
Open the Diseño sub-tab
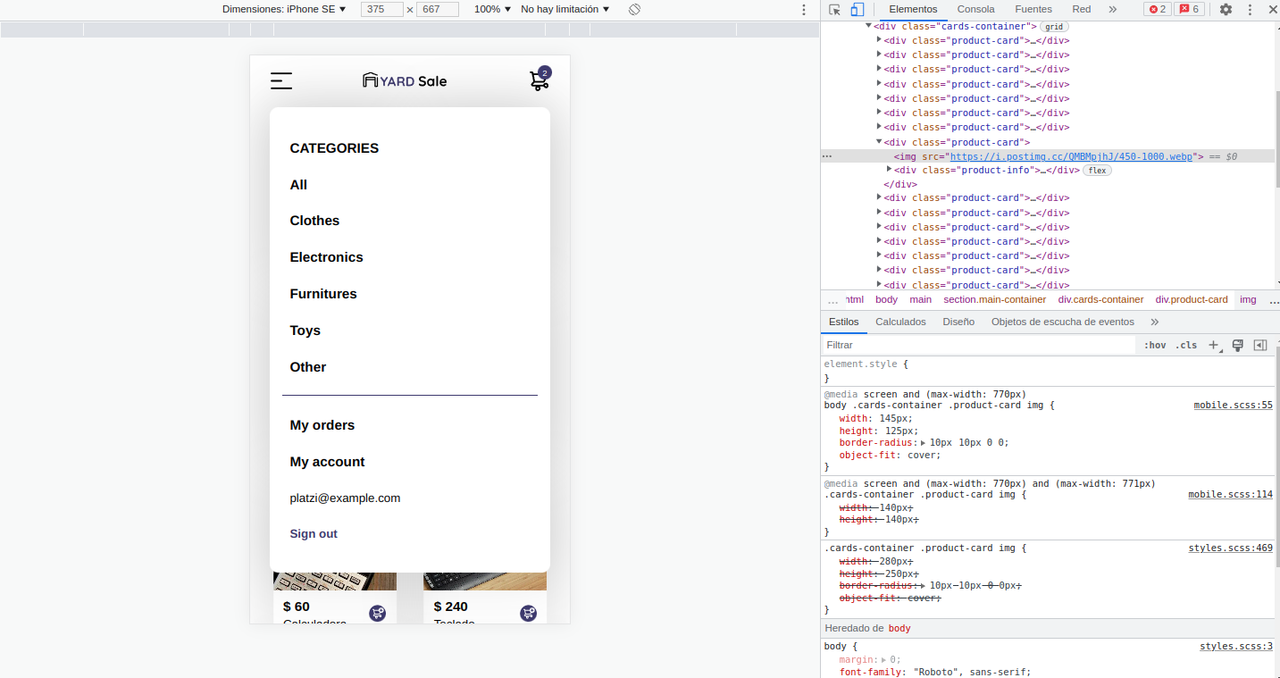coord(958,322)
